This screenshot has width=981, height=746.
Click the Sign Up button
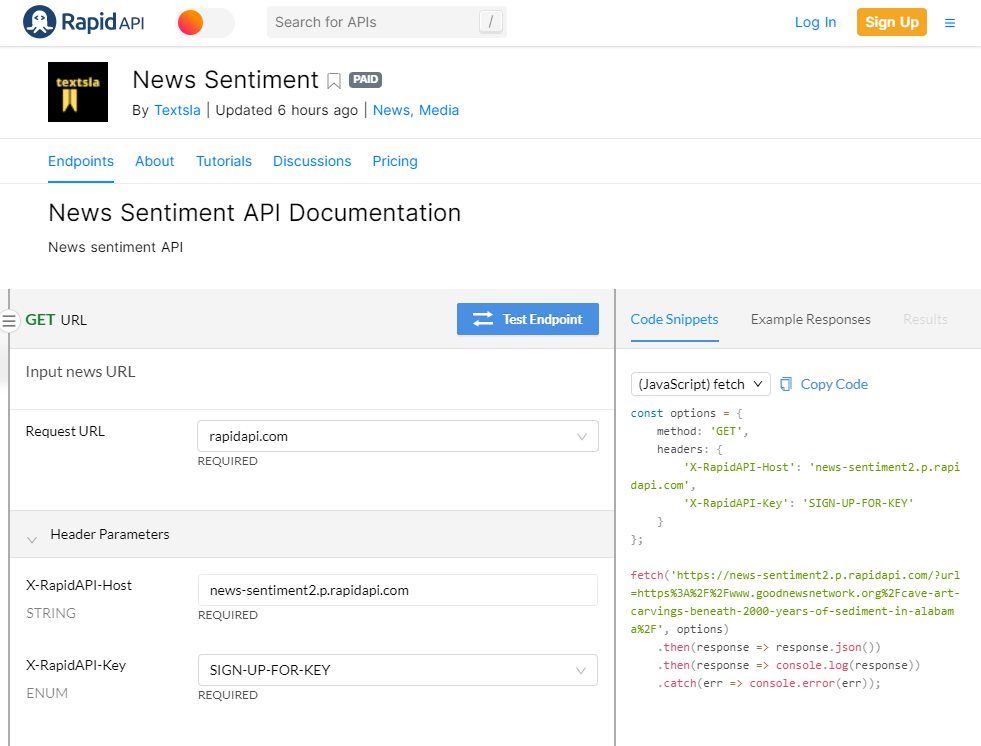[x=891, y=21]
